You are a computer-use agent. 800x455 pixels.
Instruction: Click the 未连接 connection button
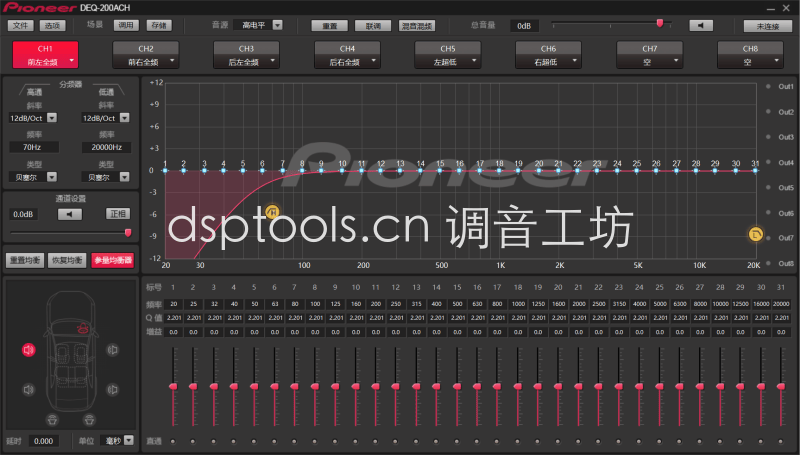[x=767, y=26]
